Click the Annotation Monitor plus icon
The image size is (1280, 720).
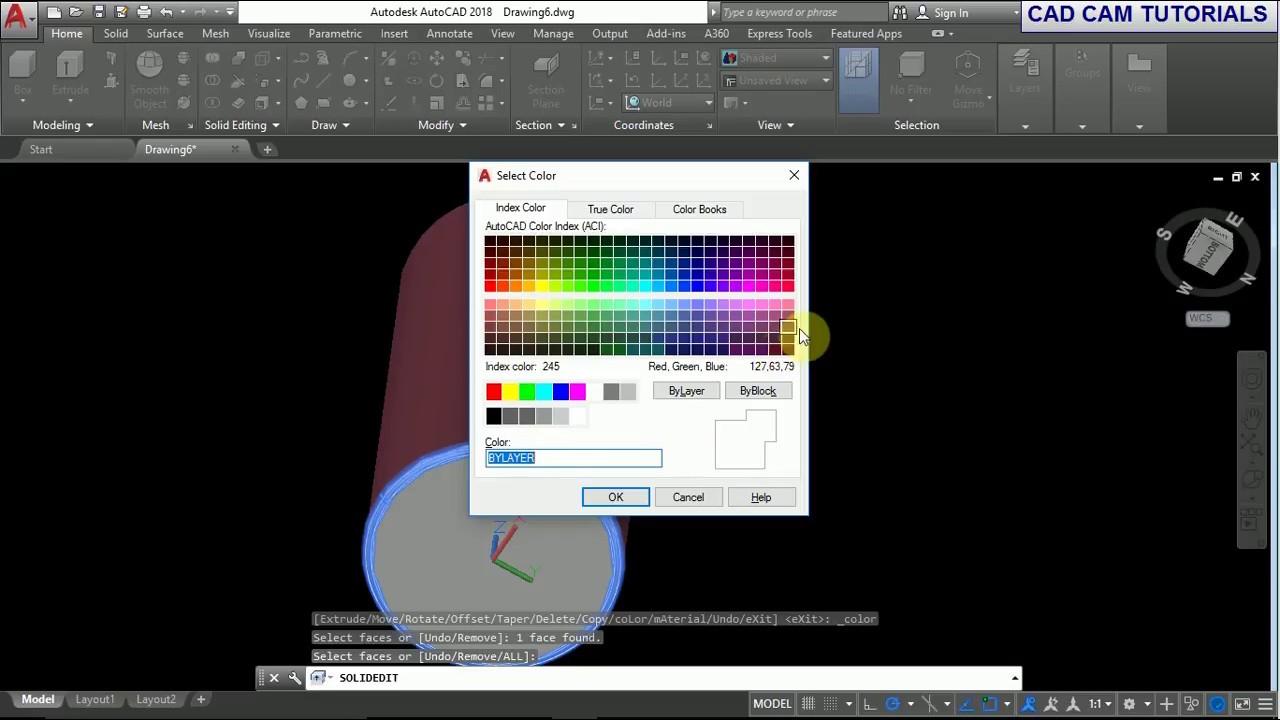click(1166, 704)
